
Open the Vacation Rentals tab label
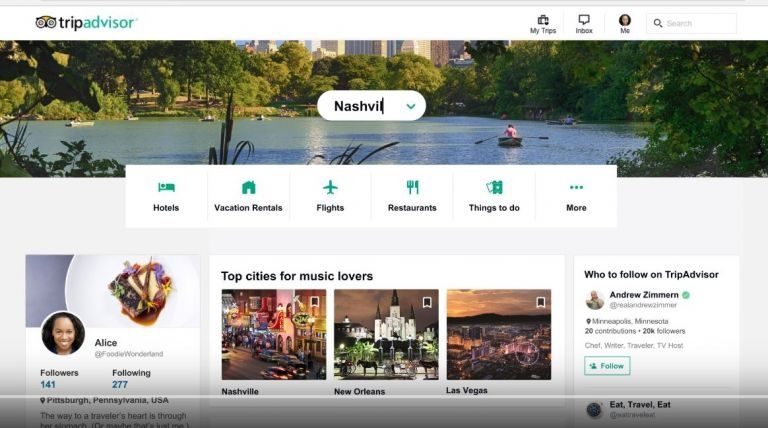point(248,208)
